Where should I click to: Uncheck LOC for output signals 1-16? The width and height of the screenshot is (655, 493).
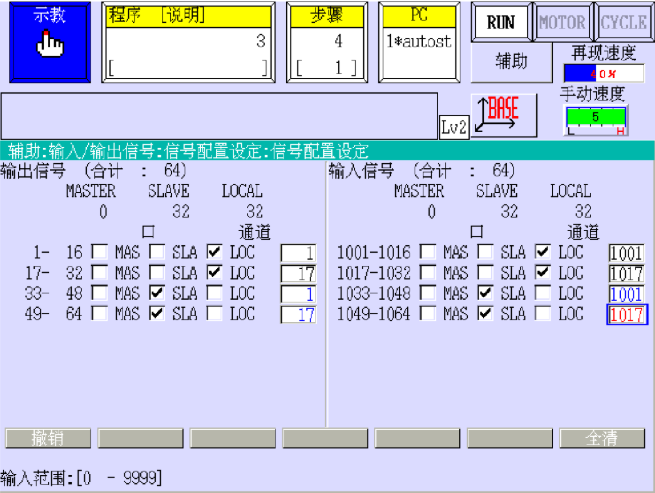(x=214, y=252)
